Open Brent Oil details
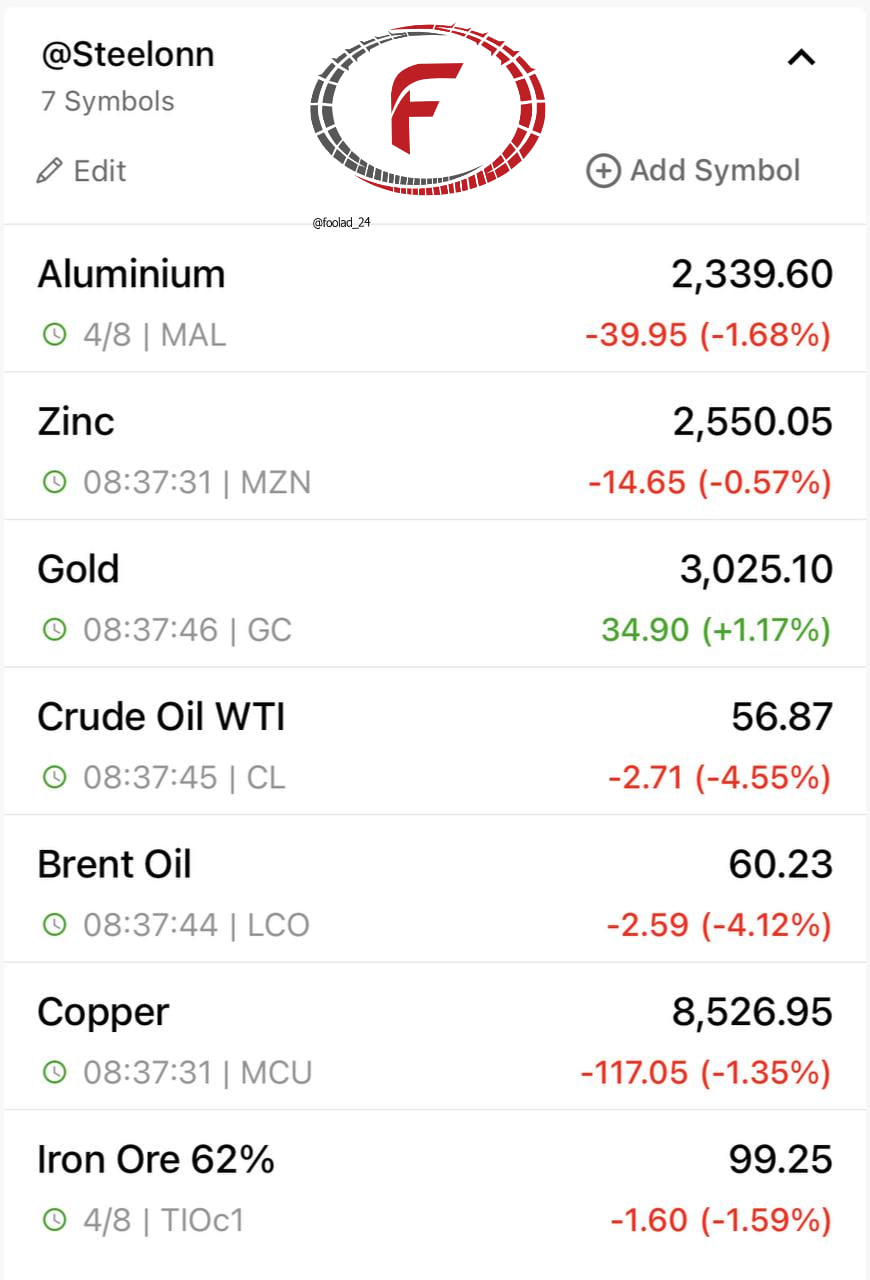This screenshot has height=1280, width=870. 435,888
